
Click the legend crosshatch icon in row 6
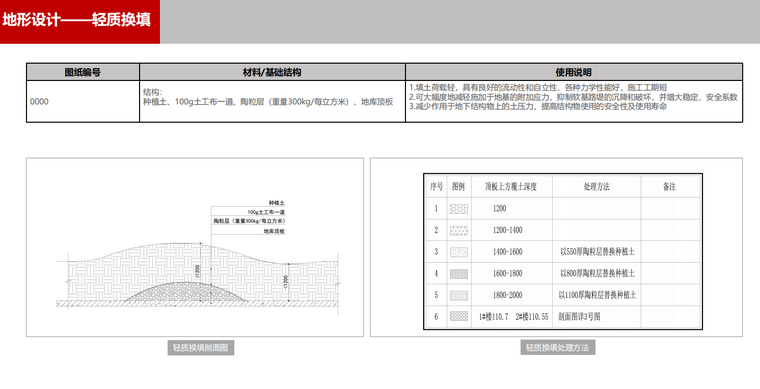(459, 316)
